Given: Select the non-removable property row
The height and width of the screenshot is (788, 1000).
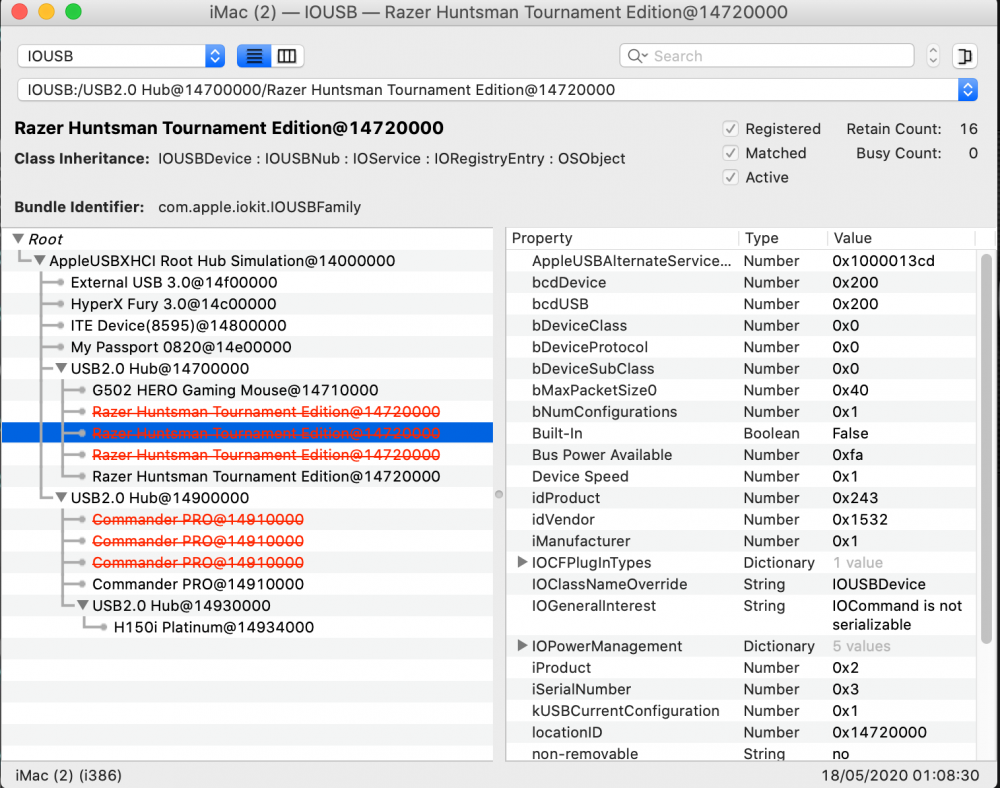Looking at the screenshot, I should (x=741, y=754).
